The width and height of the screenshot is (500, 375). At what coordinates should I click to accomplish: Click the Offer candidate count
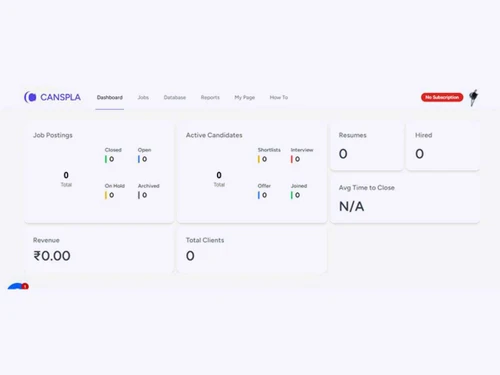[264, 195]
